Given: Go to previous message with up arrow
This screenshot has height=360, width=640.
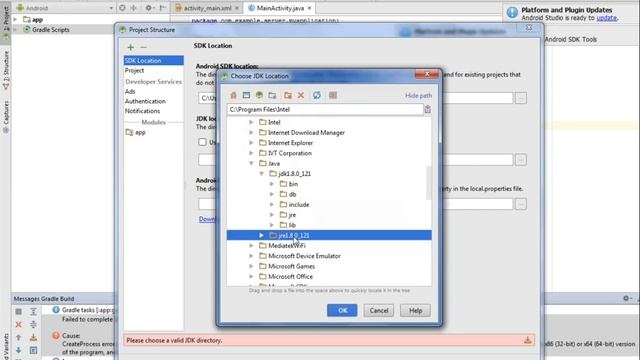Looking at the screenshot, I should 18,338.
